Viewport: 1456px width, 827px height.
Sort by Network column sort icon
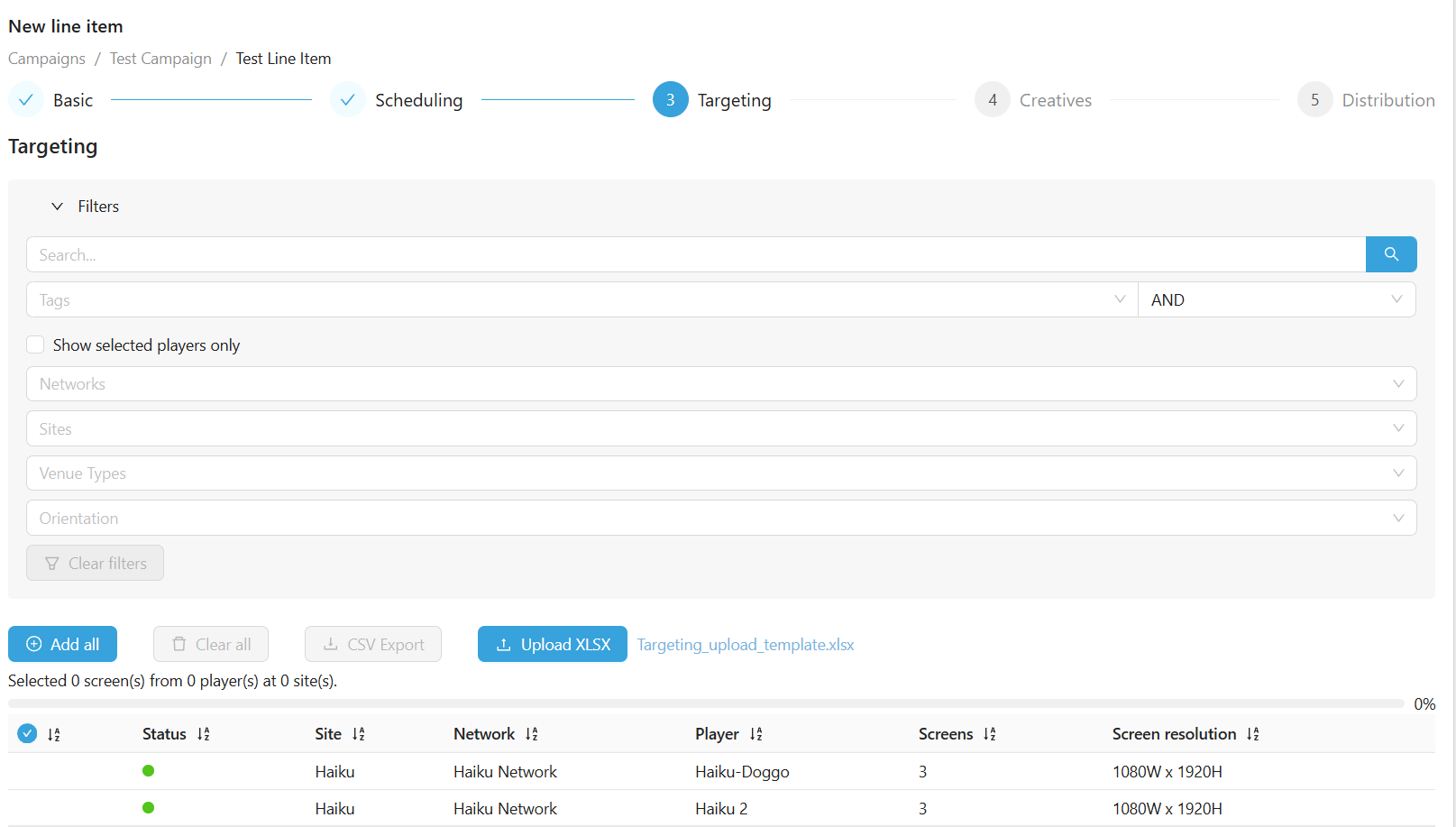pyautogui.click(x=532, y=734)
